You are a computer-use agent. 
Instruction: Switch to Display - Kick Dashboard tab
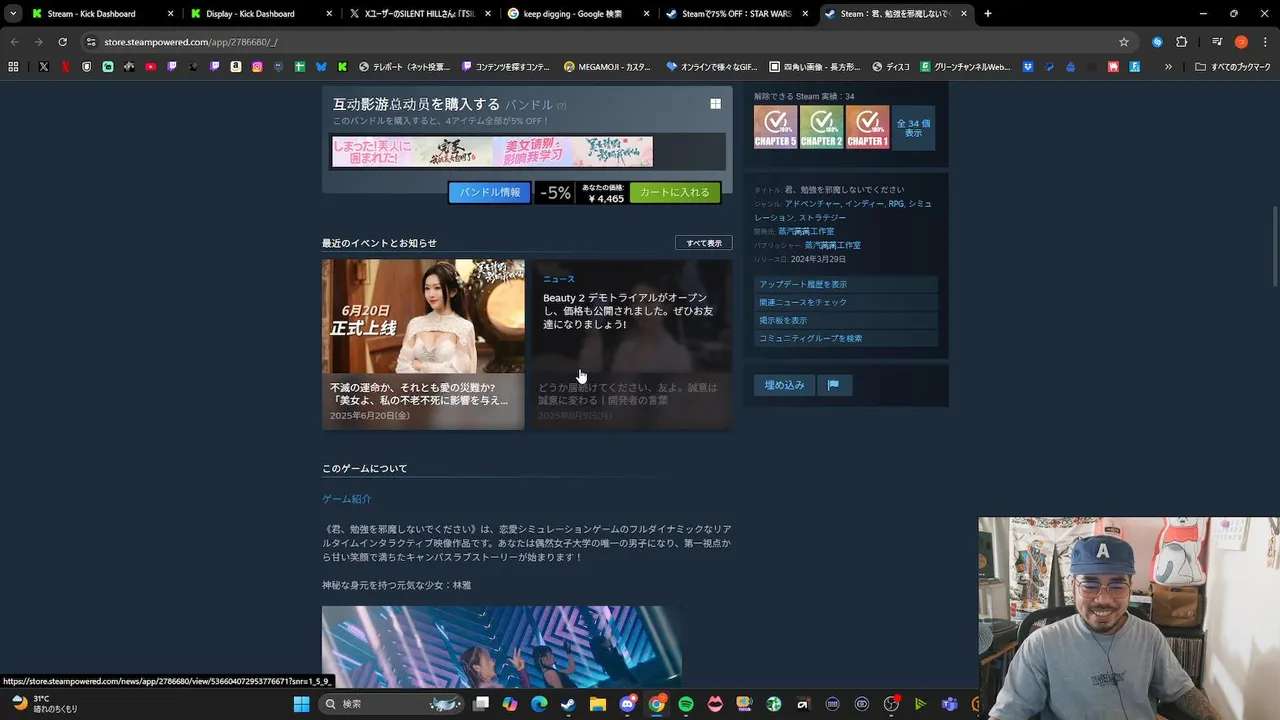250,14
